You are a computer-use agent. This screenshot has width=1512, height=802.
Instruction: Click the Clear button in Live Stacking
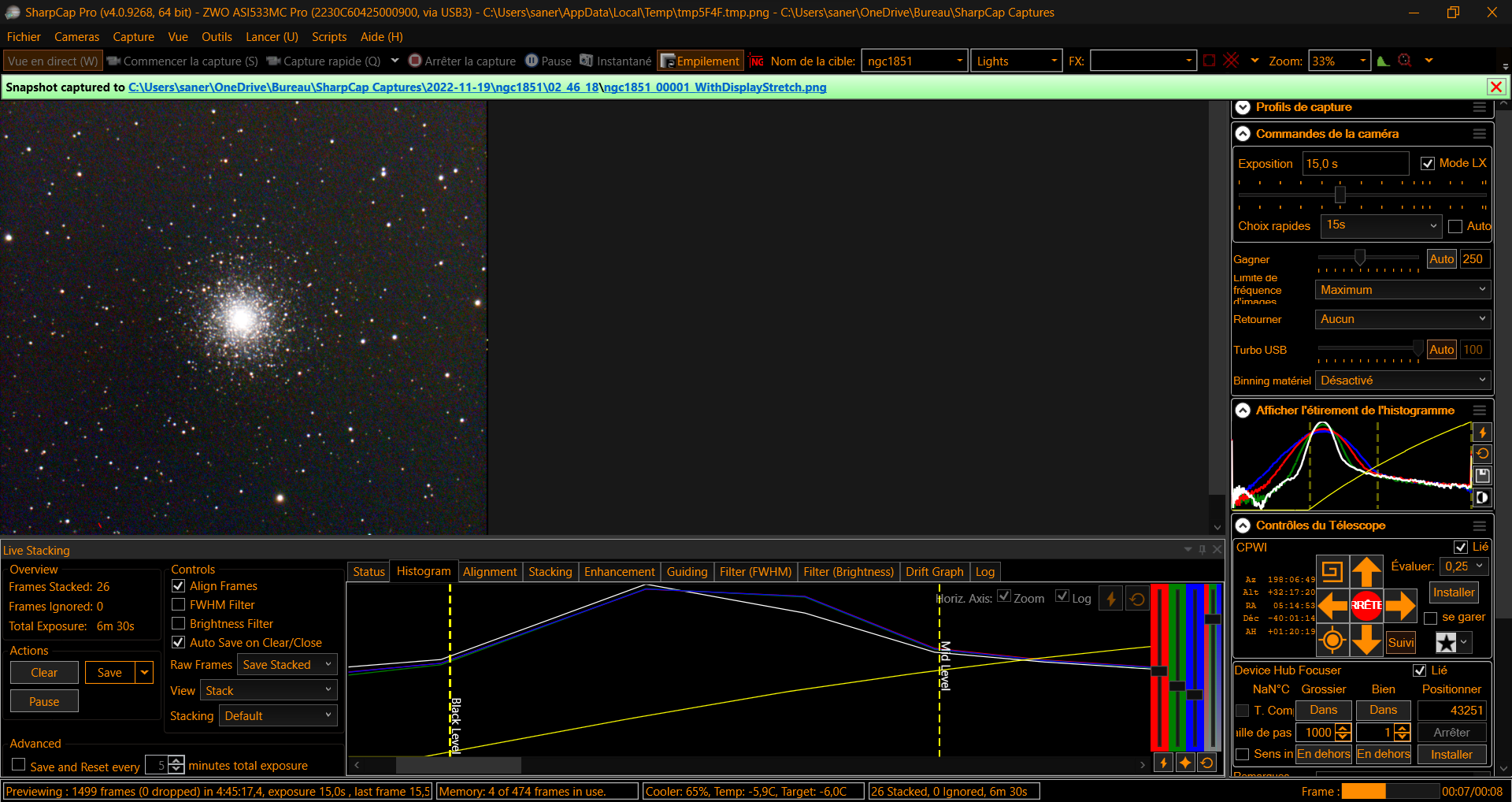44,673
